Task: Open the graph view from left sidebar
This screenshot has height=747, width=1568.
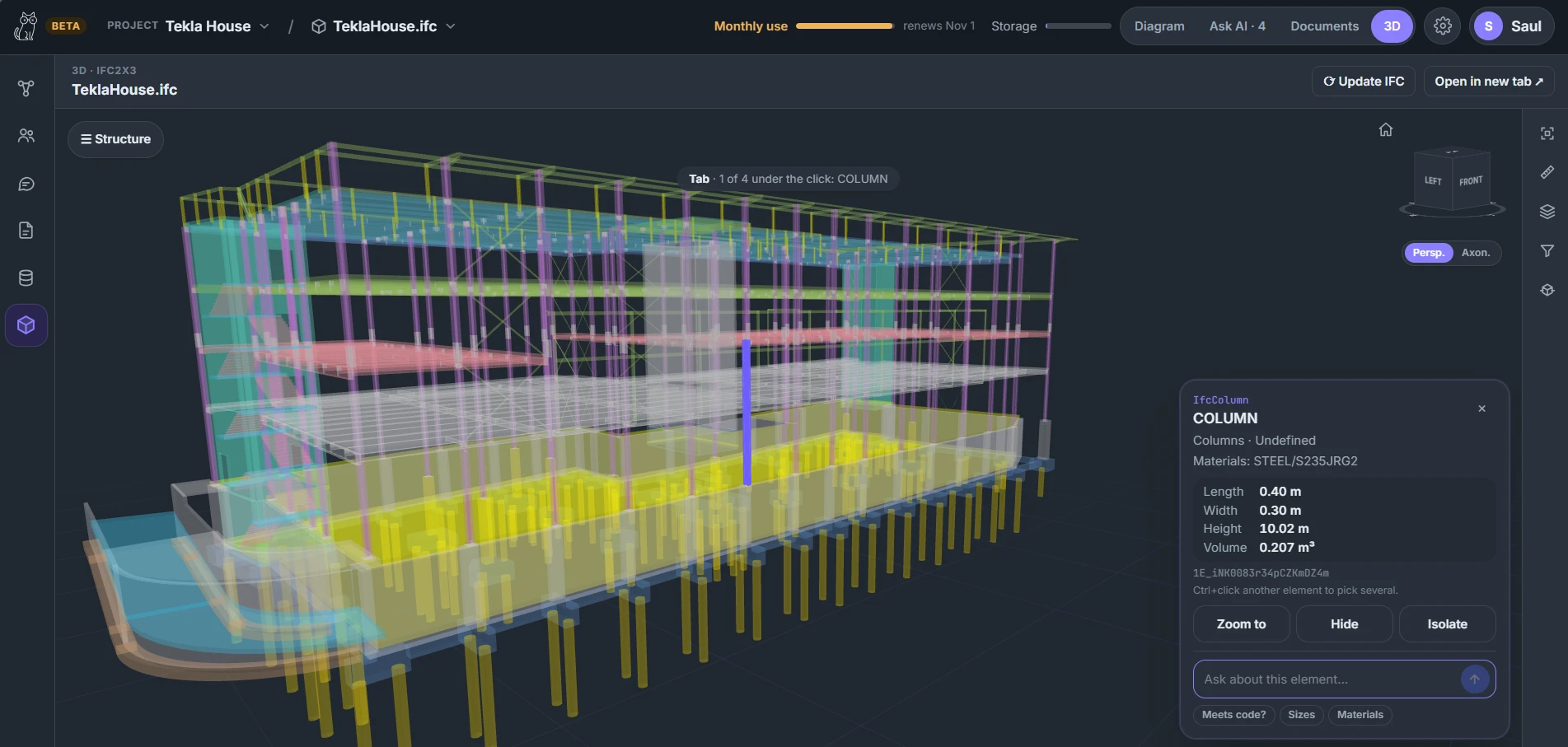Action: pyautogui.click(x=26, y=88)
